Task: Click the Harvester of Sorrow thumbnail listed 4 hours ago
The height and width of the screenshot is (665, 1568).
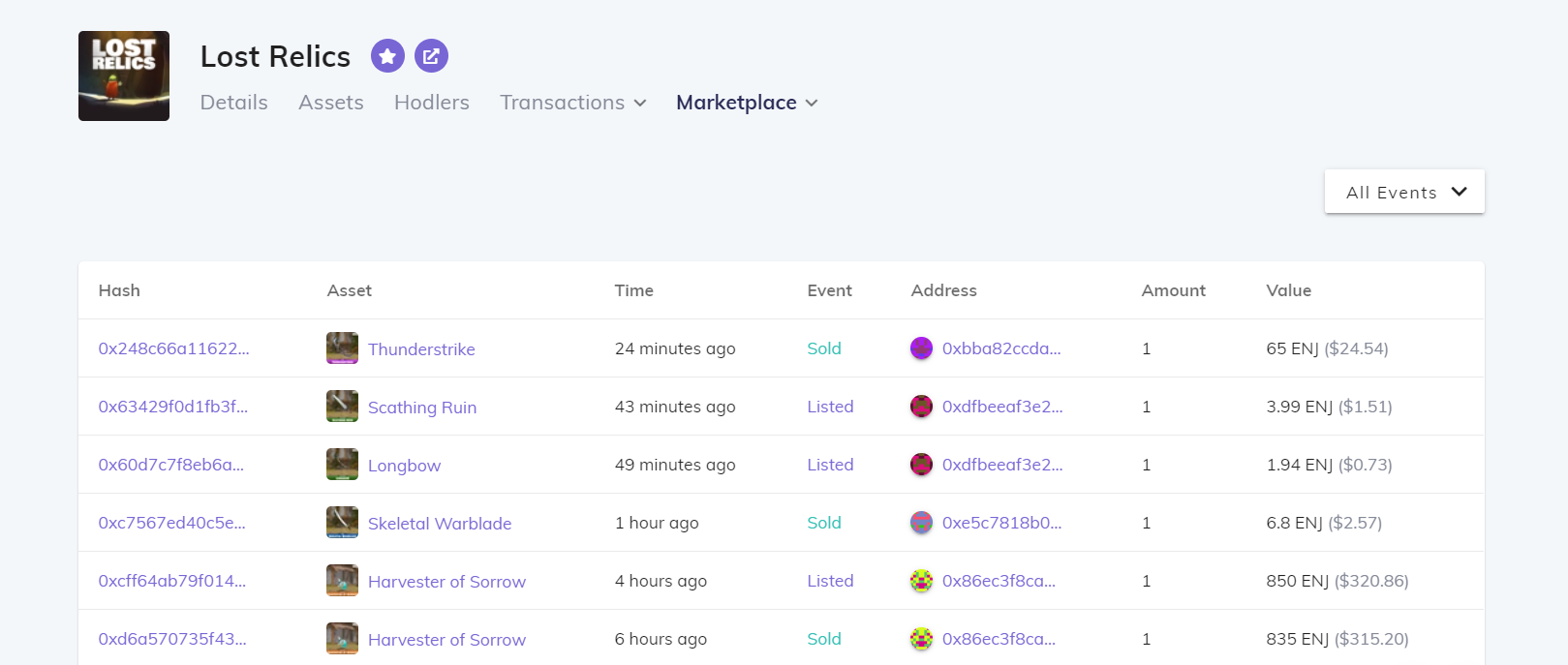Action: (x=342, y=581)
